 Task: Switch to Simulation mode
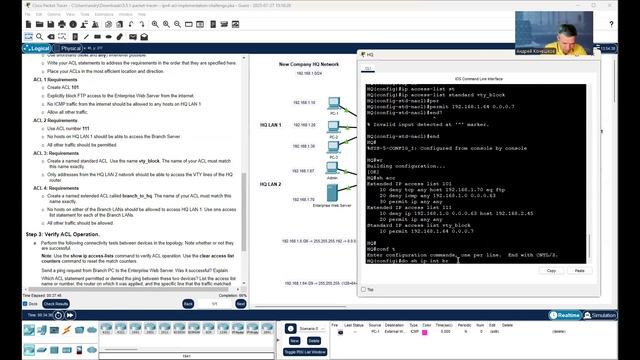pyautogui.click(x=600, y=315)
